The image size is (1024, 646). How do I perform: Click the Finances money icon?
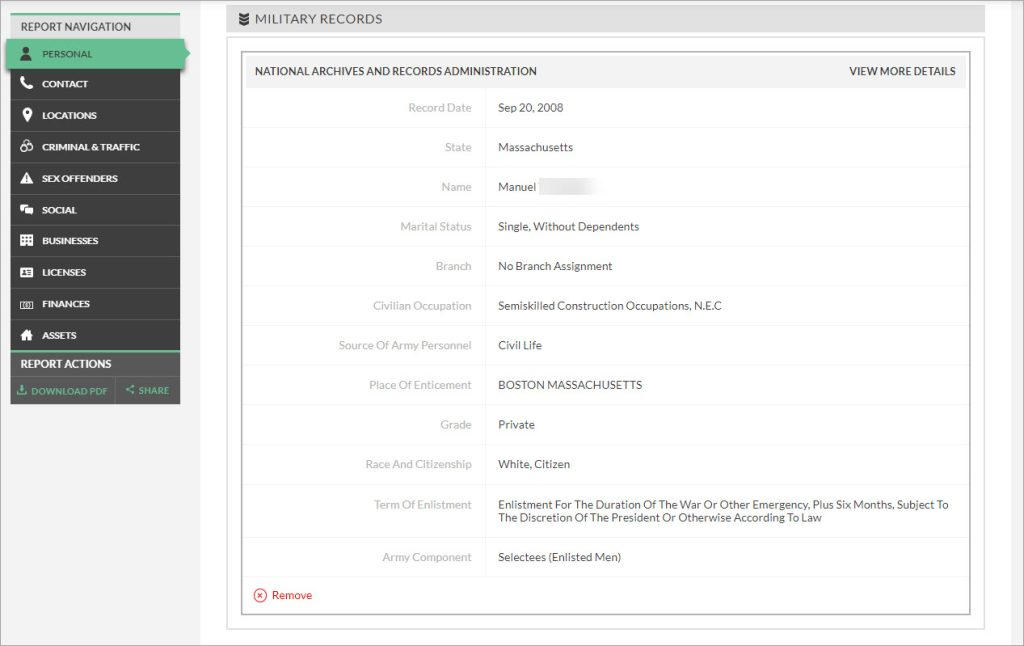[26, 304]
